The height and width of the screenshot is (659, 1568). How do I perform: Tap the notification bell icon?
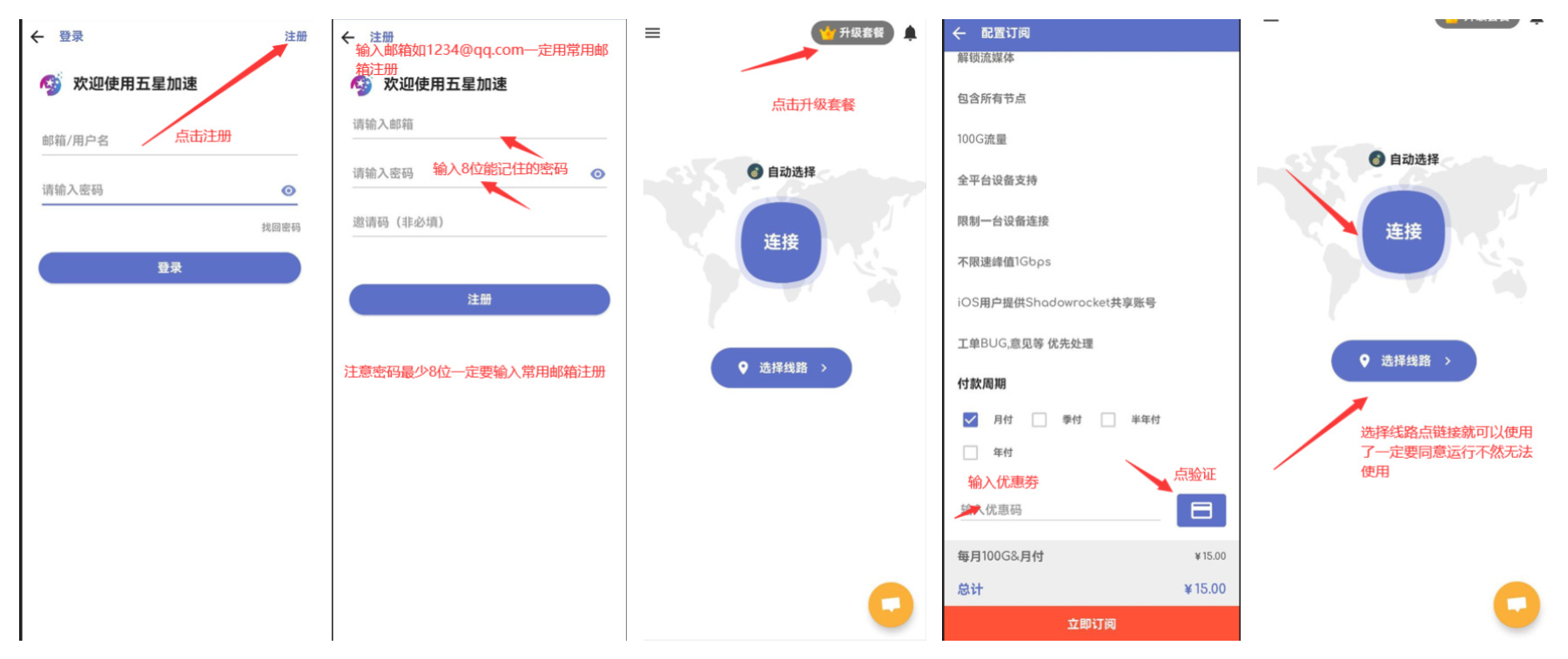point(910,33)
